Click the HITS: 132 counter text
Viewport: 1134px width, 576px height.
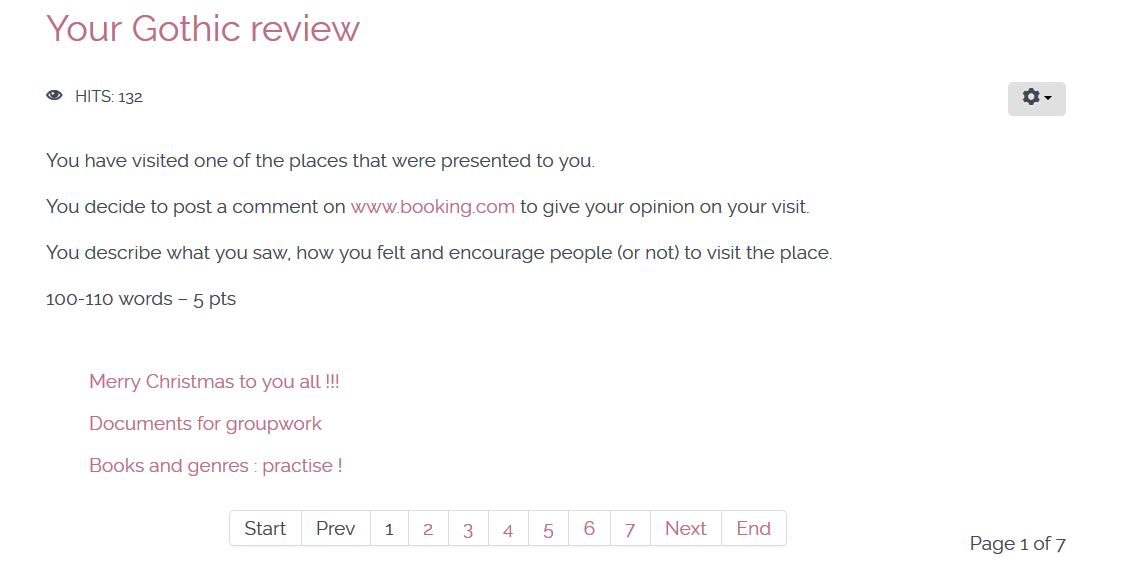(109, 97)
